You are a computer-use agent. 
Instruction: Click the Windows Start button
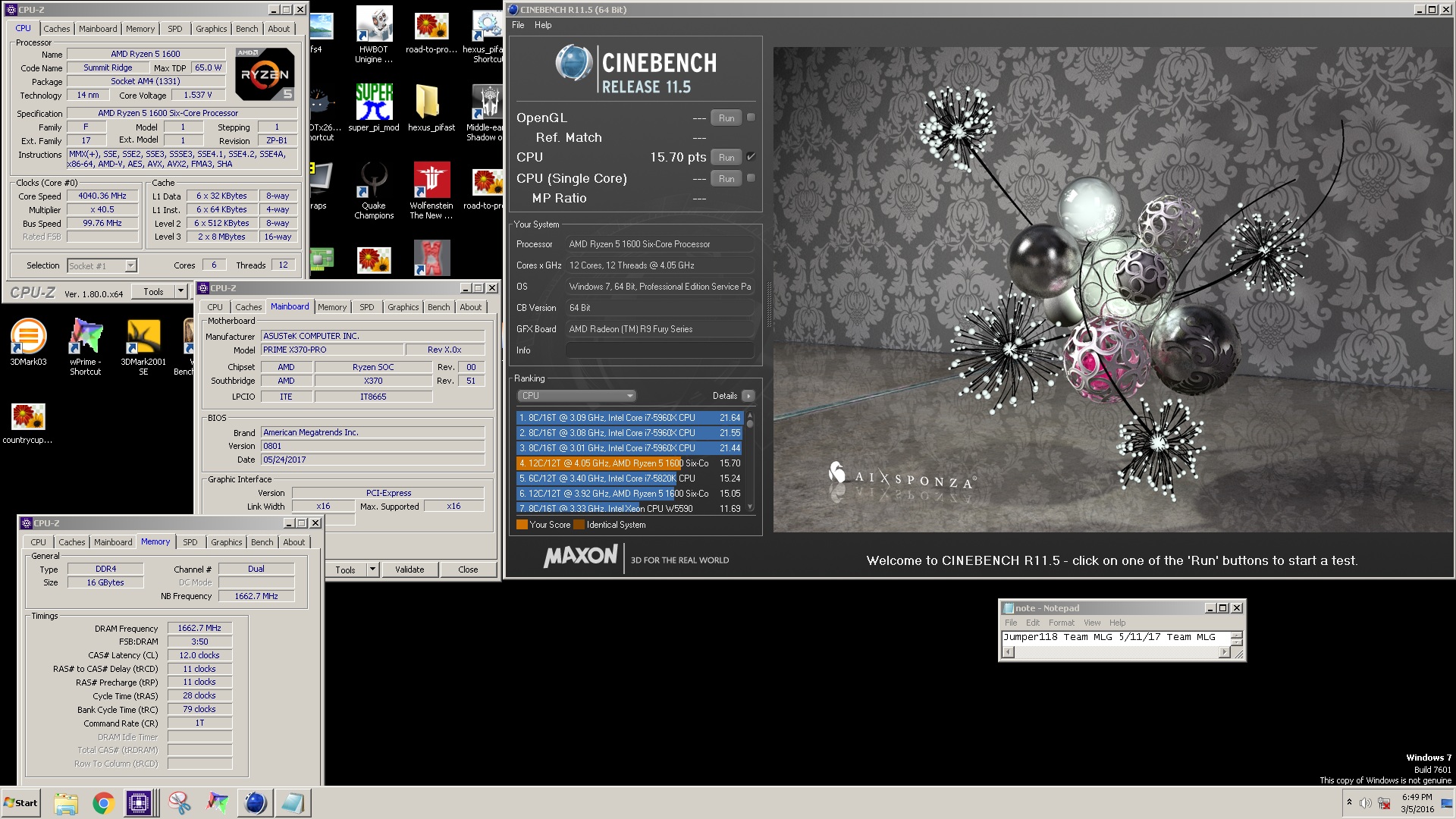20,803
